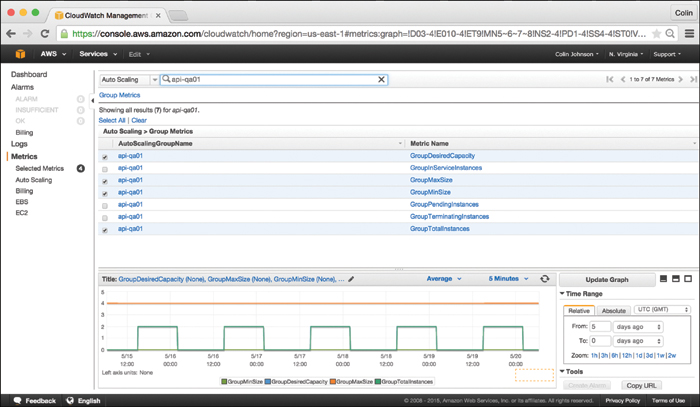Viewport: 700px width, 407px height.
Task: Go to next metrics page
Action: 681,79
